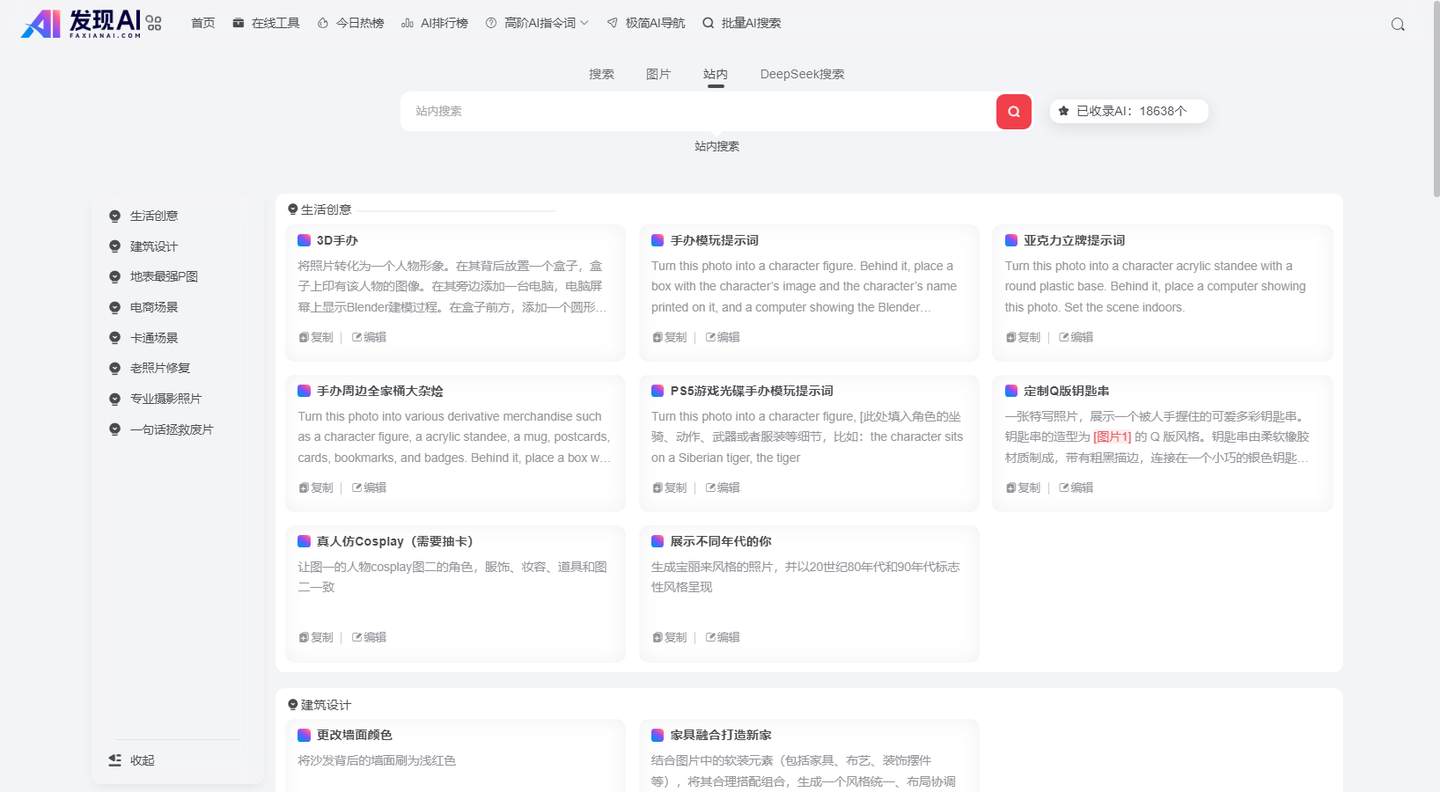The width and height of the screenshot is (1440, 792).
Task: Click the page vertical scrollbar
Action: [x=1435, y=101]
